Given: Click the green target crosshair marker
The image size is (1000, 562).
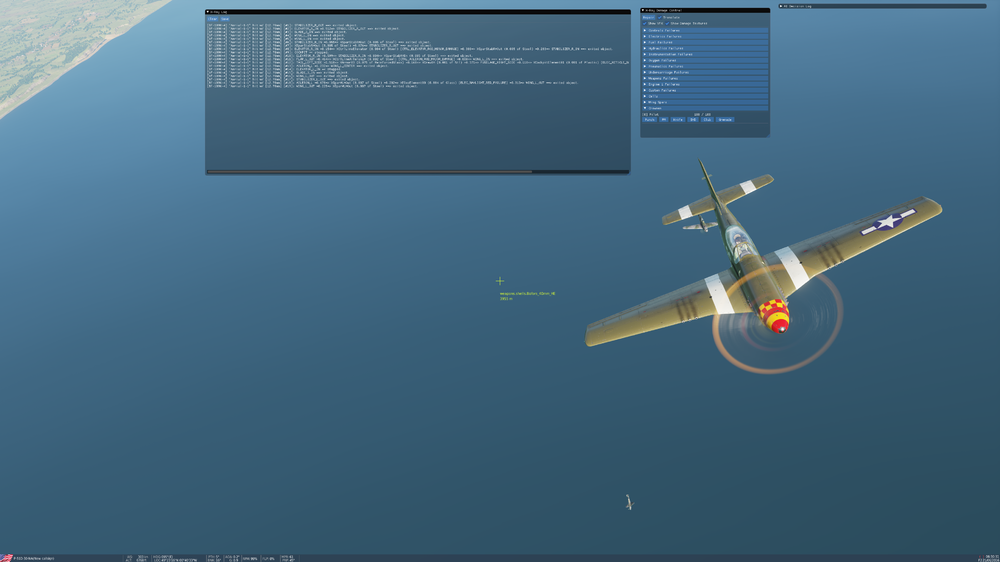Looking at the screenshot, I should (x=500, y=281).
